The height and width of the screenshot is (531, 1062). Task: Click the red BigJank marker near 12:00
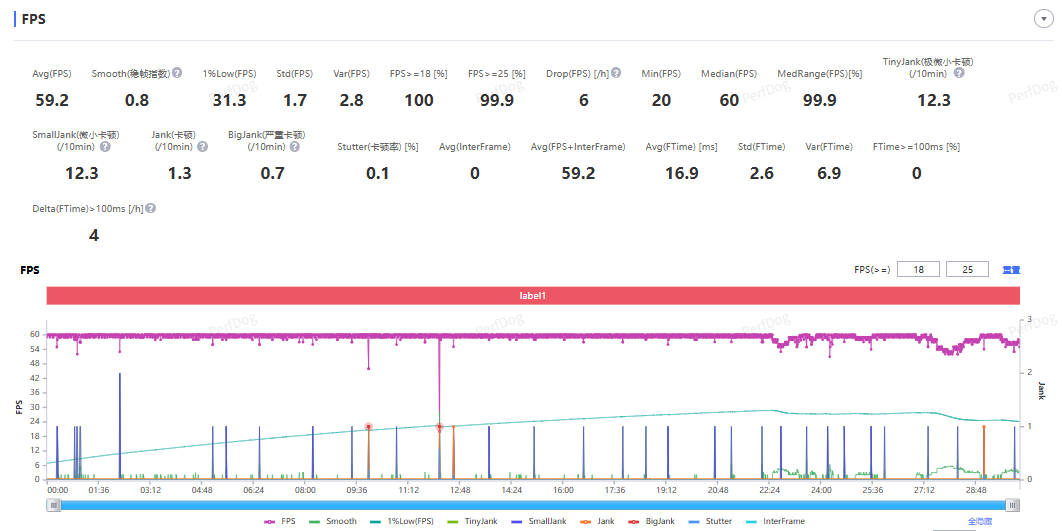click(440, 427)
